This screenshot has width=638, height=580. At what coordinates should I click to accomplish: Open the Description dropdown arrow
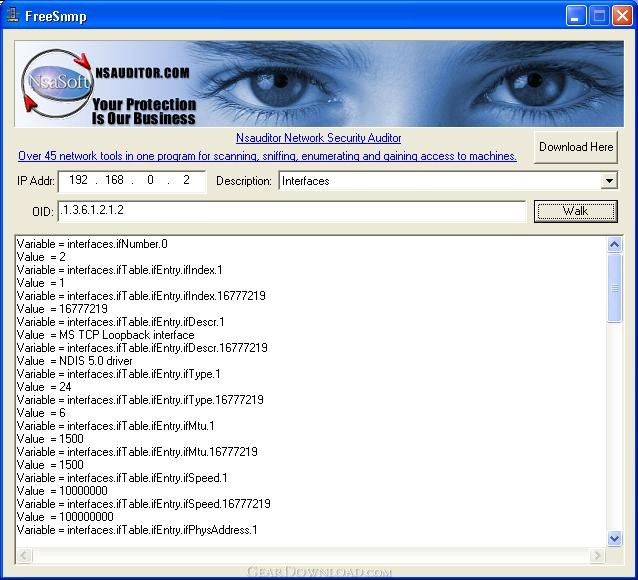[x=609, y=181]
